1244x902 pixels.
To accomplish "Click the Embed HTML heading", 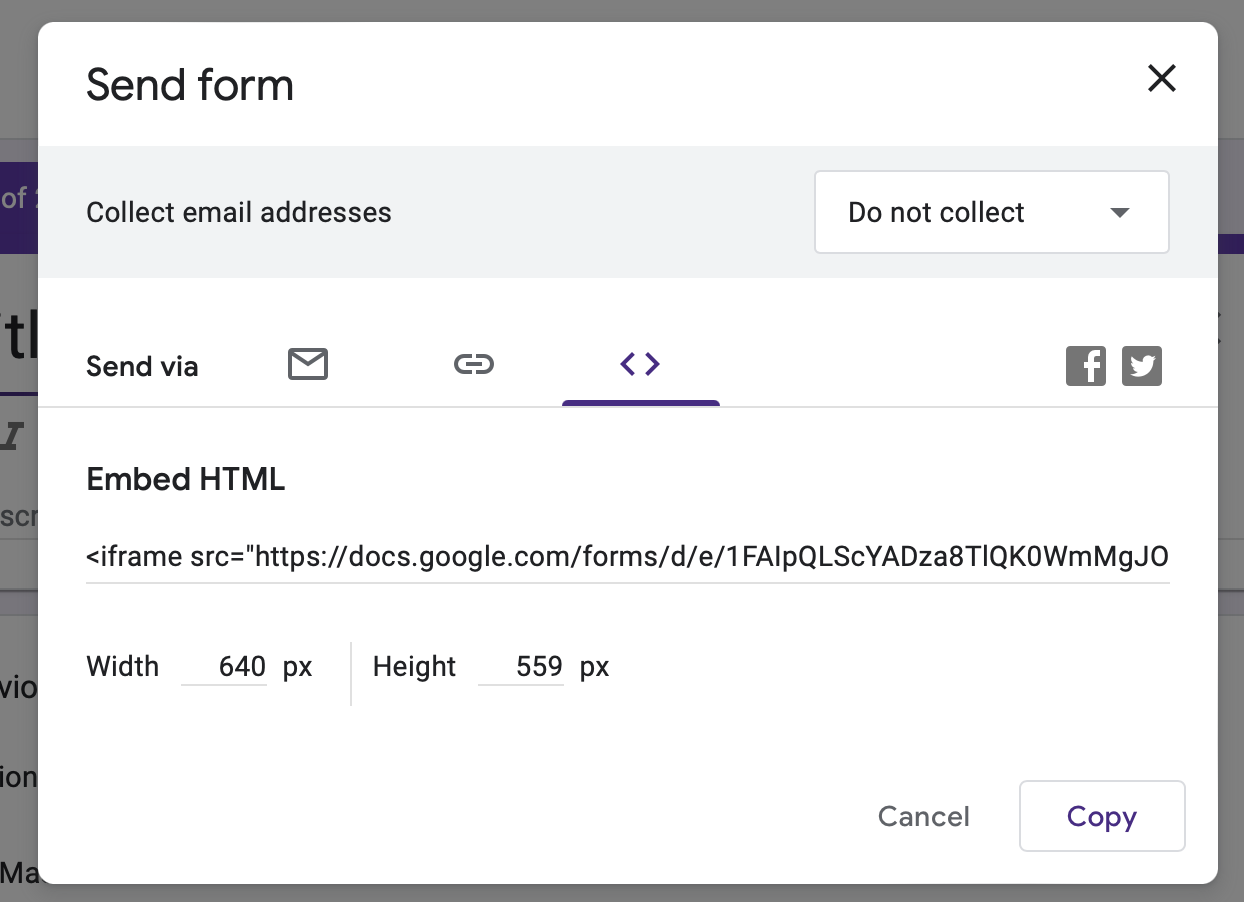I will [x=185, y=479].
